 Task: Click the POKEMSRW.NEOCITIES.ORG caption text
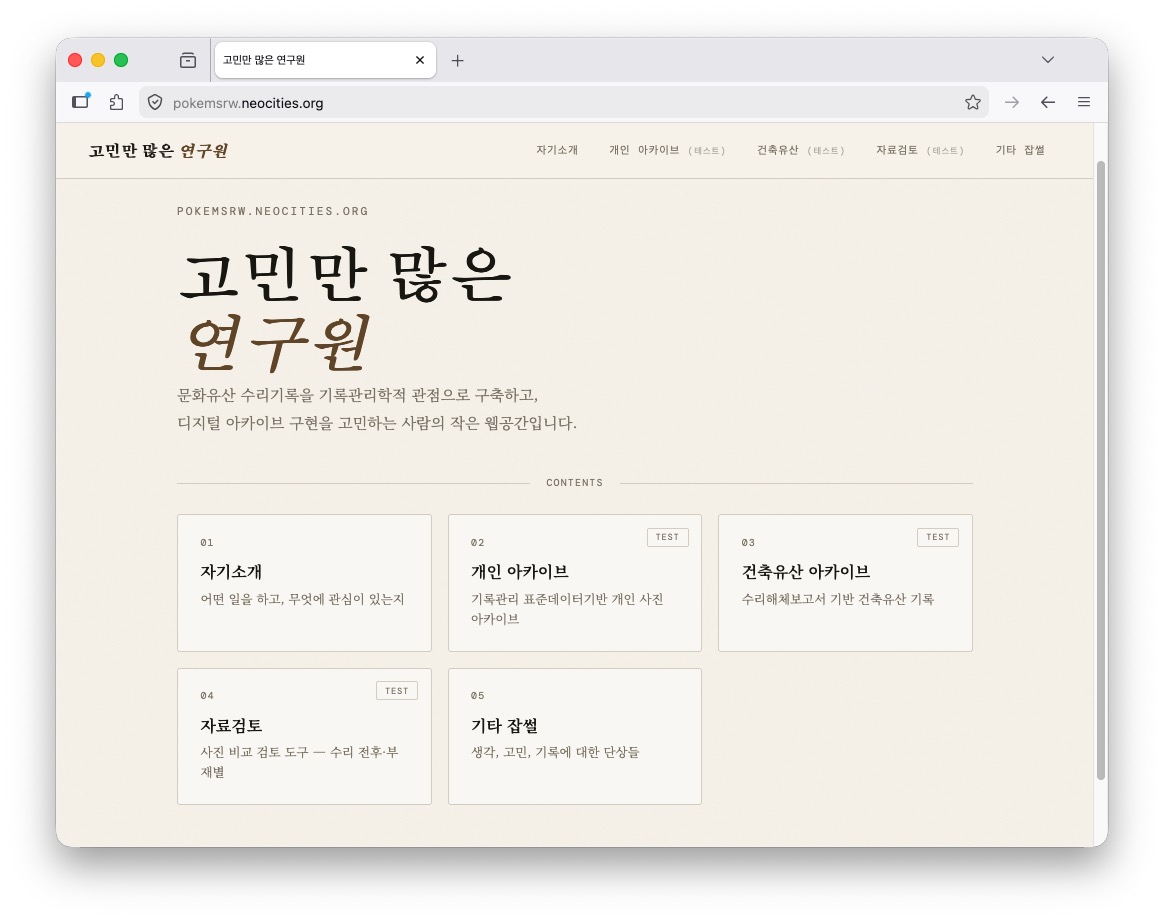coord(272,212)
